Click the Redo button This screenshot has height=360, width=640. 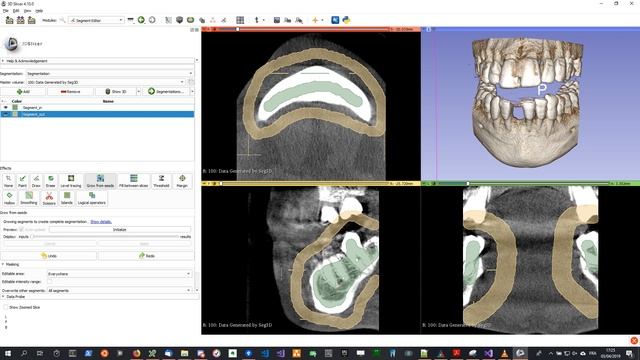click(x=146, y=256)
